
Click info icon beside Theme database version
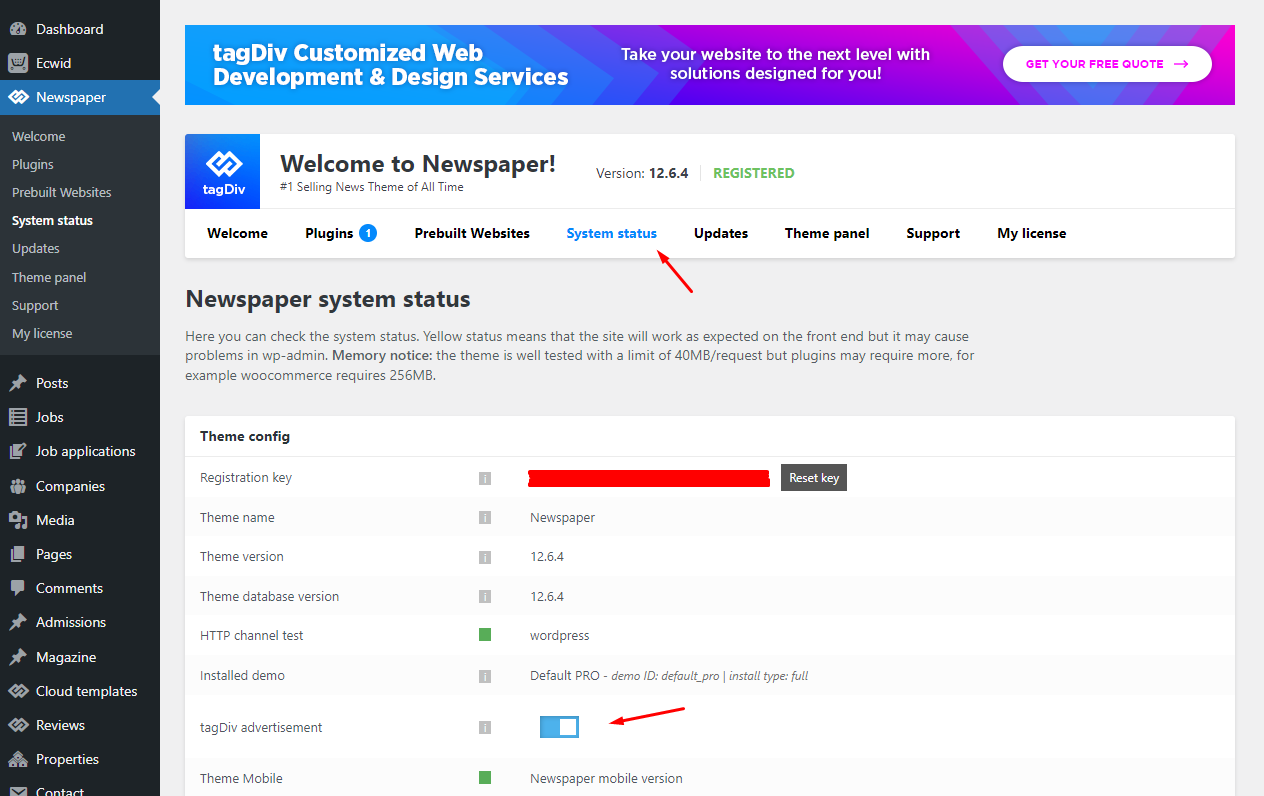485,597
